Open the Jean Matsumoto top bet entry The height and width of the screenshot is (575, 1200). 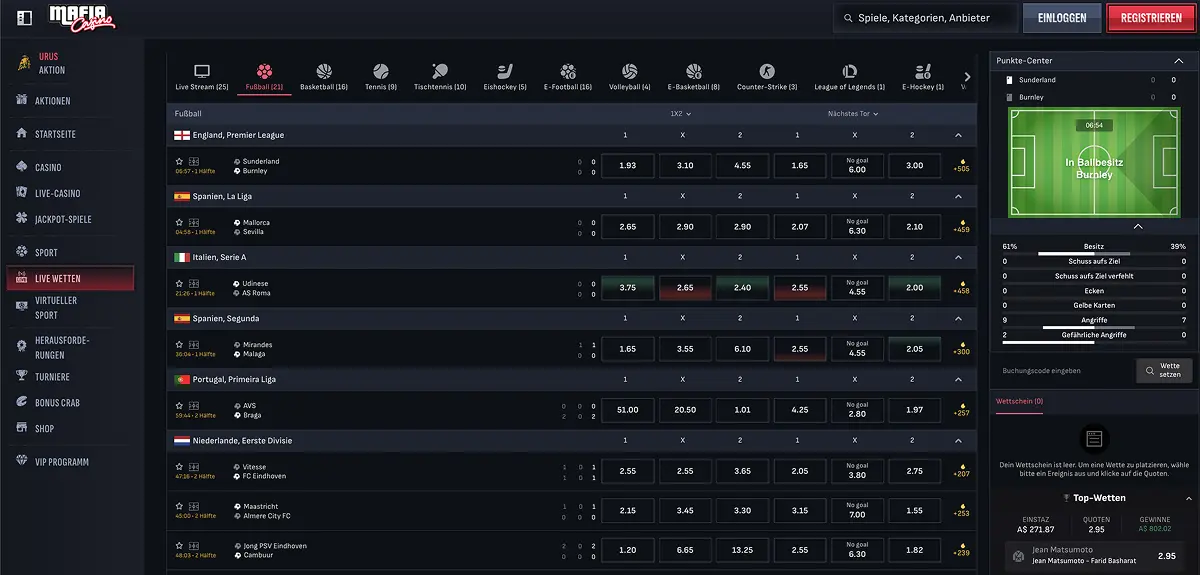pyautogui.click(x=1094, y=556)
